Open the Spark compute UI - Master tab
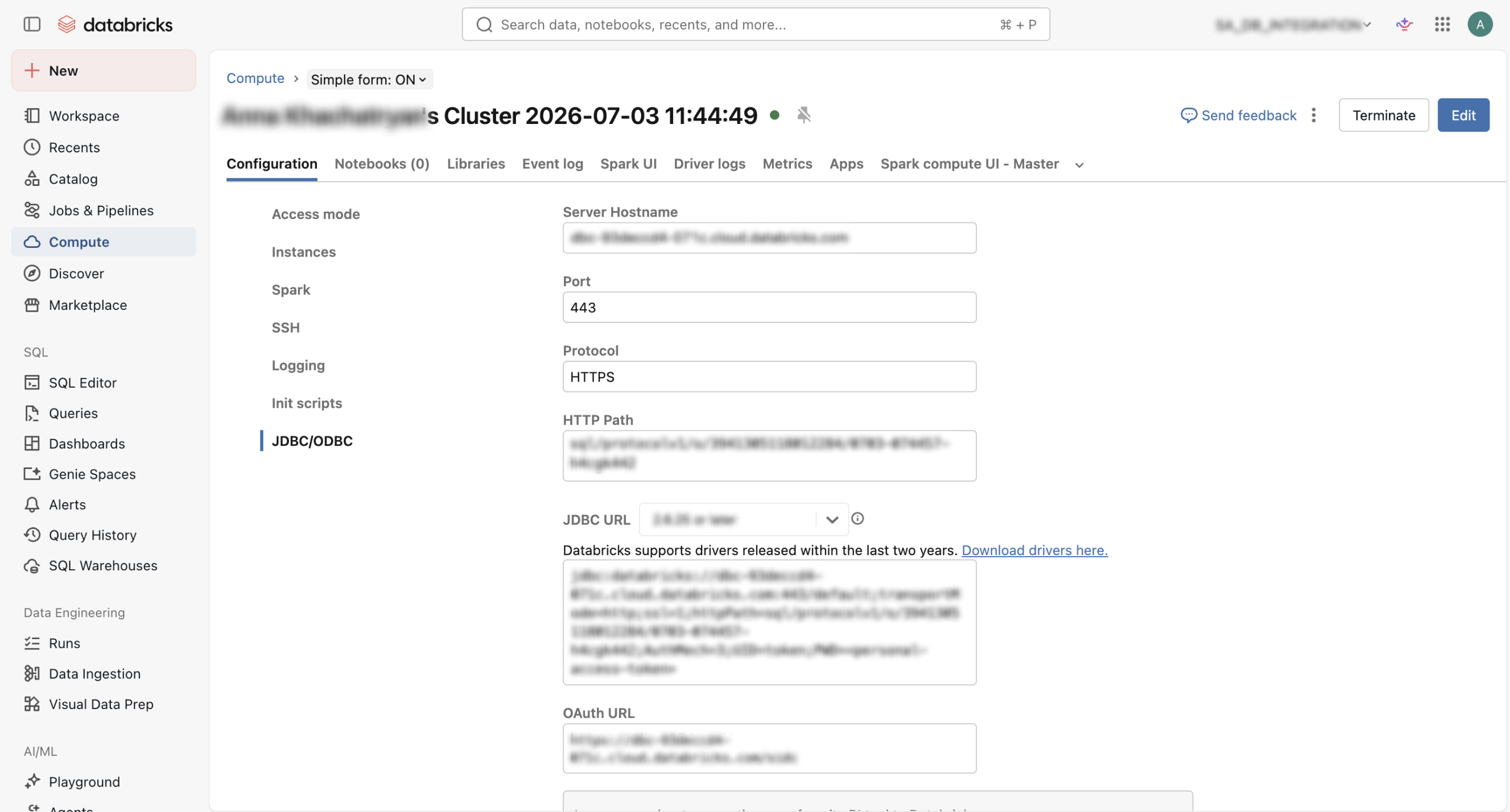Image resolution: width=1510 pixels, height=812 pixels. coord(969,163)
